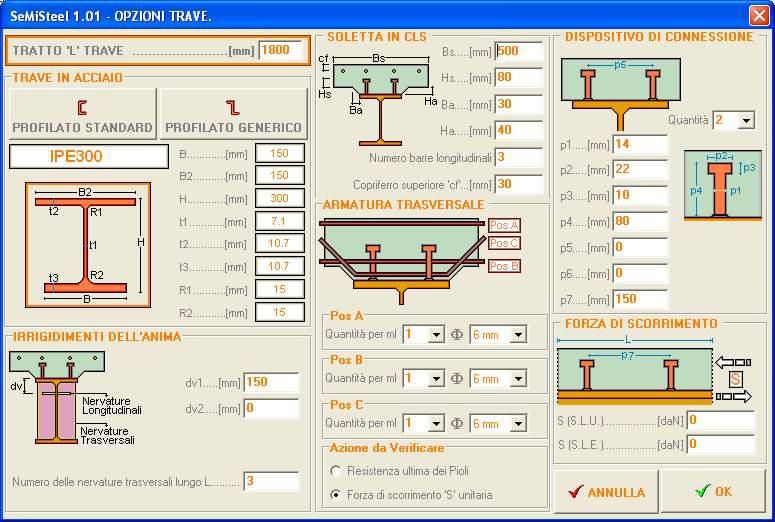The width and height of the screenshot is (775, 522).
Task: Click the Profilato Generico button
Action: pos(233,114)
